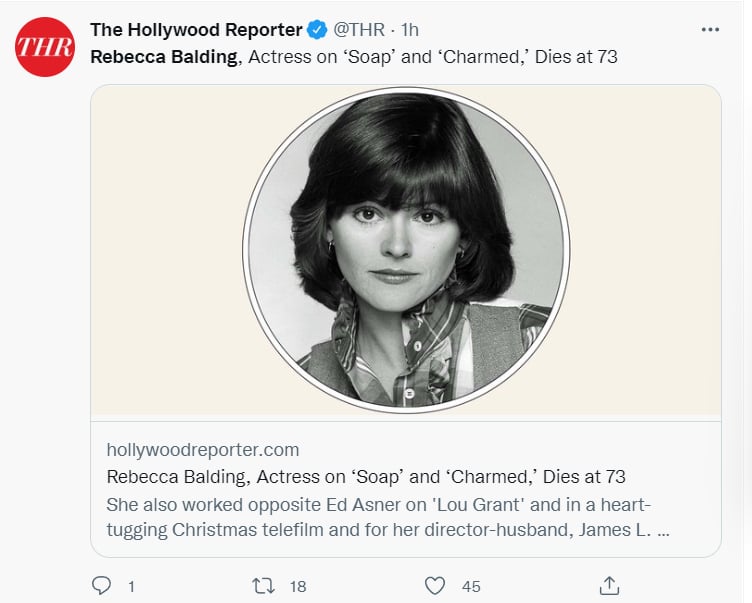752x603 pixels.
Task: Open the share tweet upload icon
Action: [x=609, y=585]
